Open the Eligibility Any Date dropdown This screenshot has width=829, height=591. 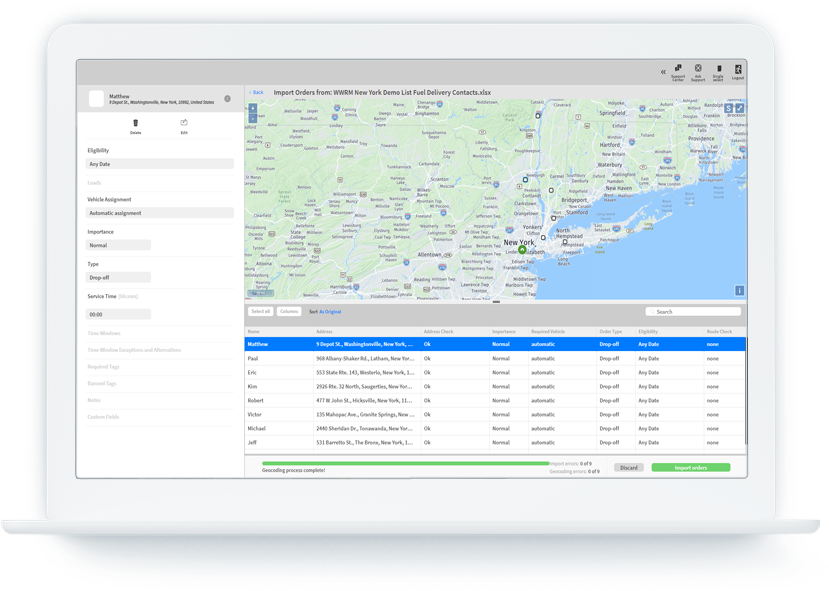click(160, 164)
